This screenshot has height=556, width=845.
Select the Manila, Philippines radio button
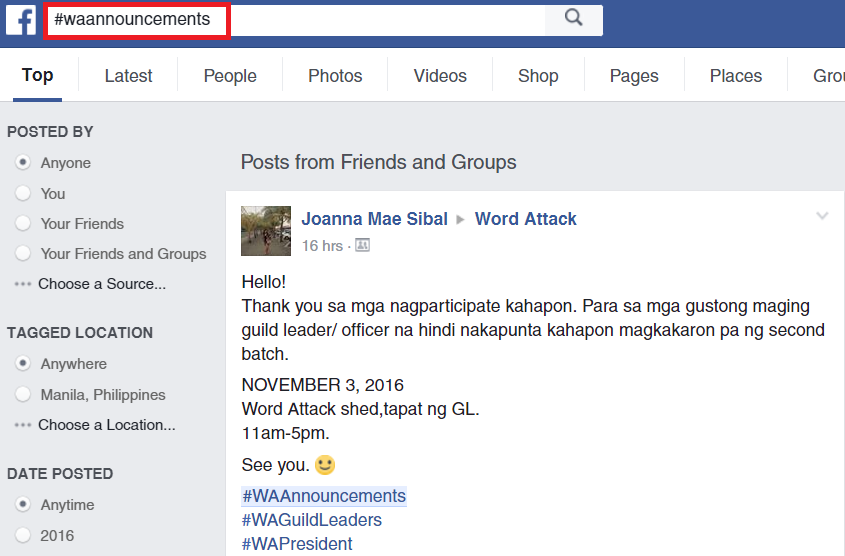pos(23,394)
